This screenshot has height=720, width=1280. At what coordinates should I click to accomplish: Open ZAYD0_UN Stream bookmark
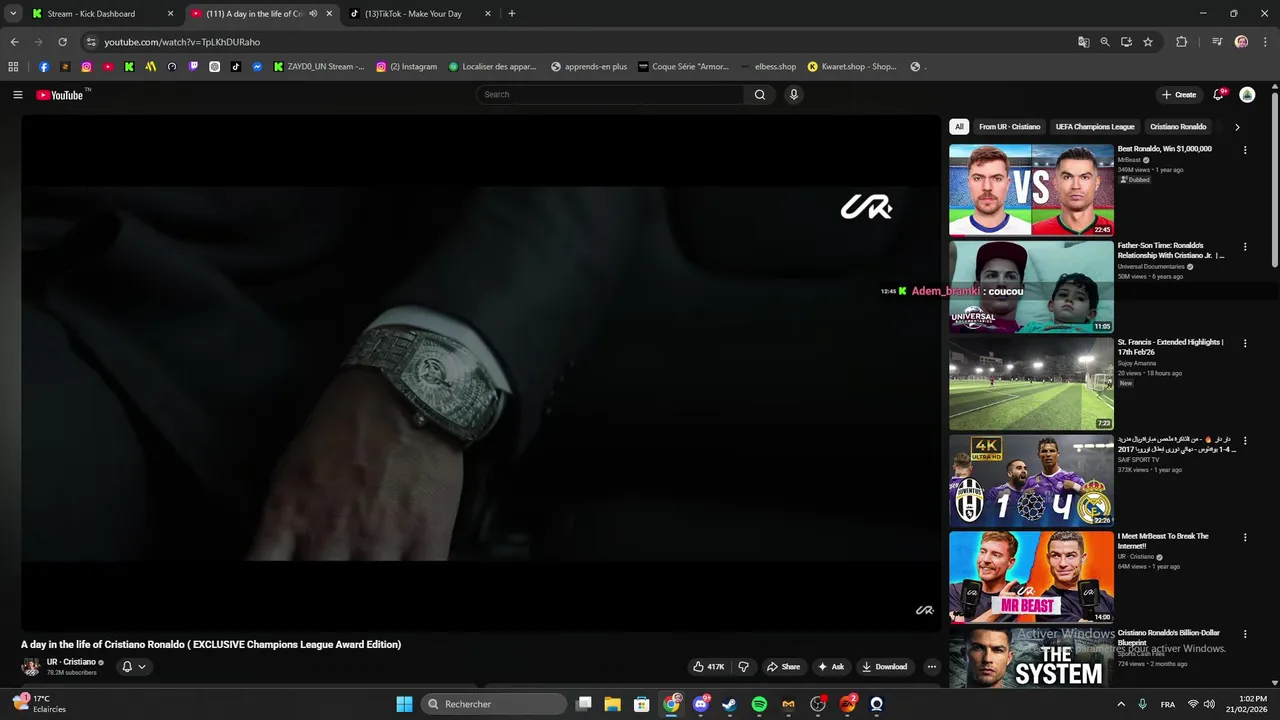pos(320,67)
